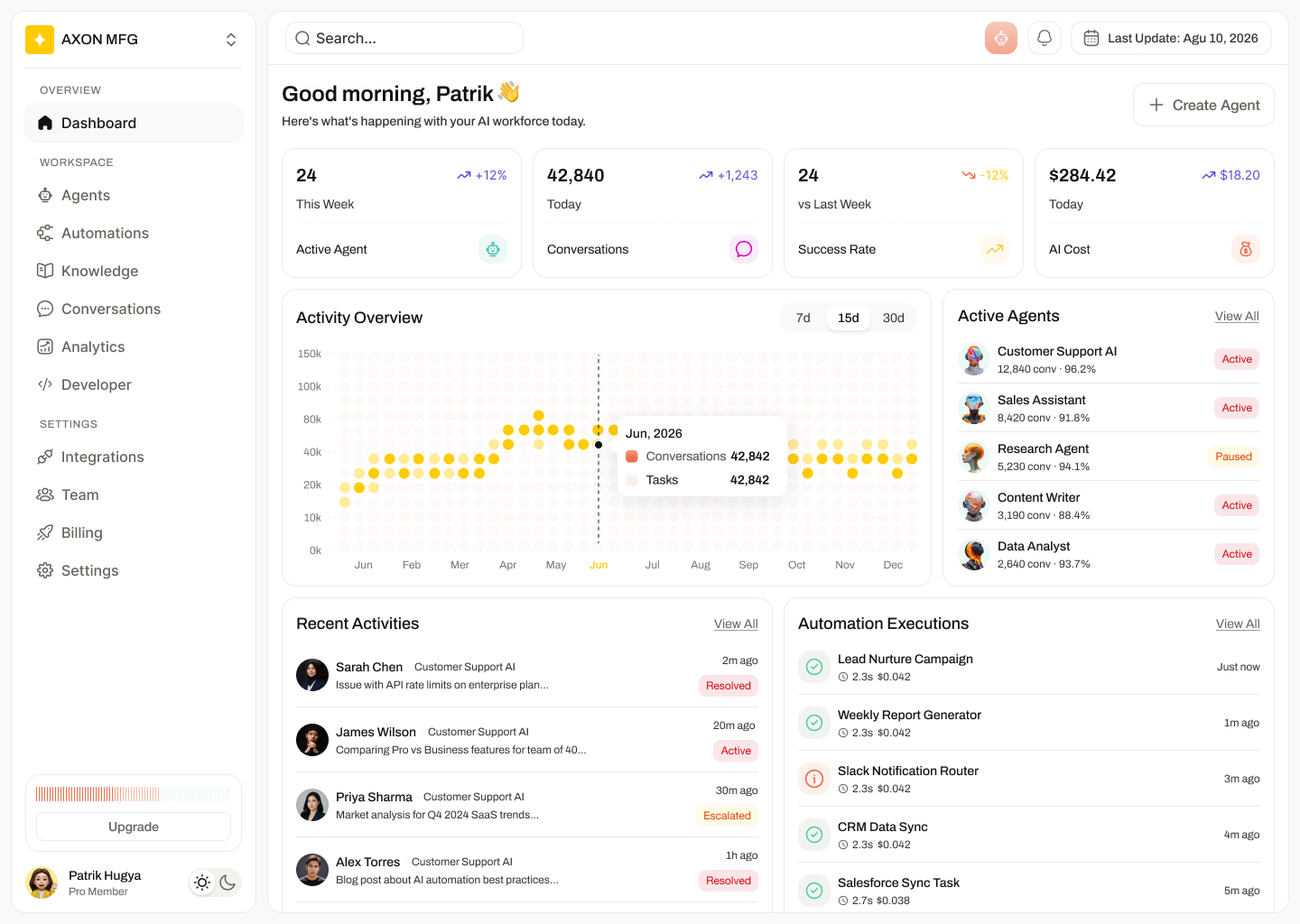Screen dimensions: 1300x924
Task: Click CRM Data Sync success check icon
Action: pyautogui.click(x=814, y=835)
